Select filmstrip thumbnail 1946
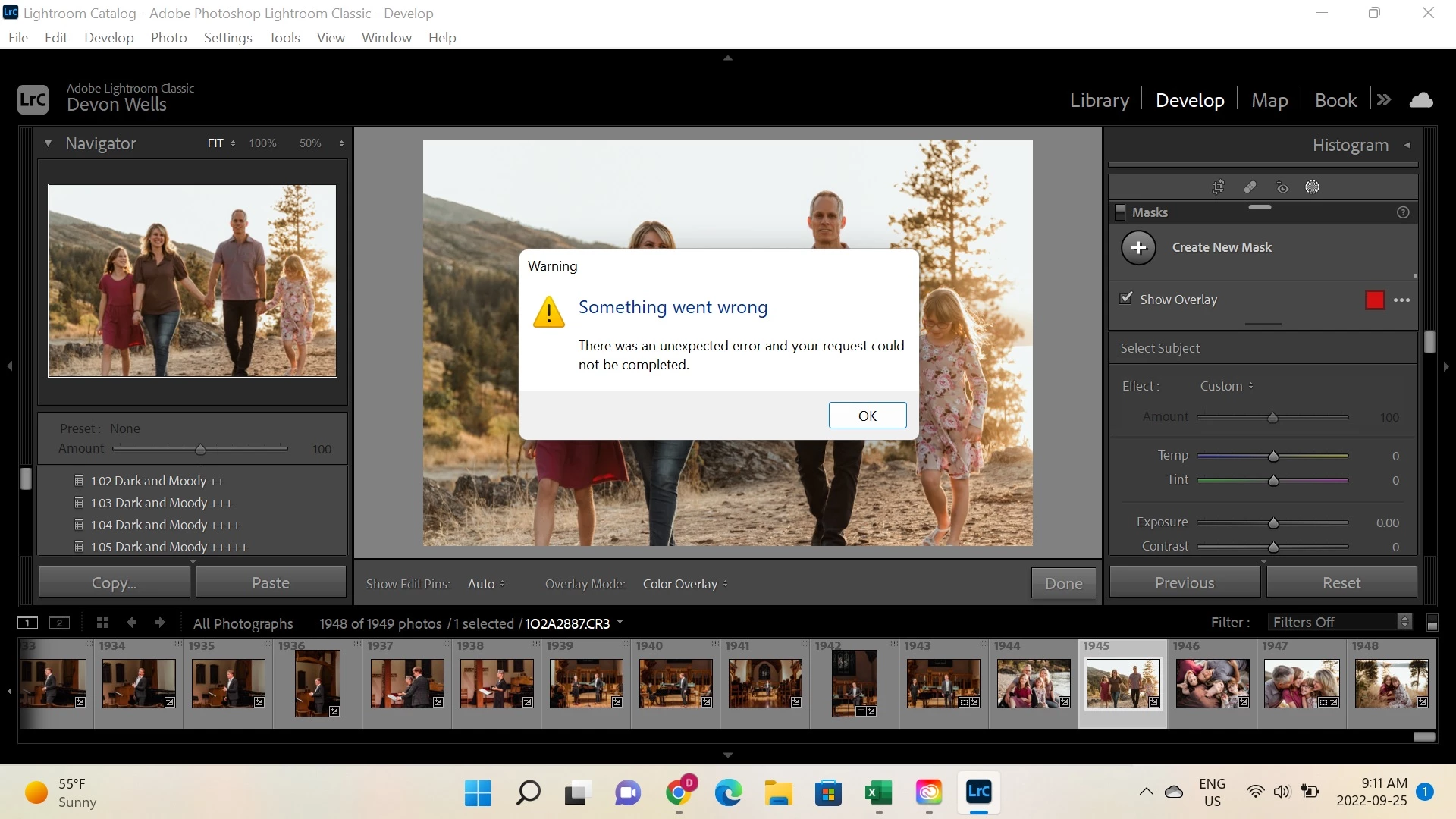 point(1212,682)
